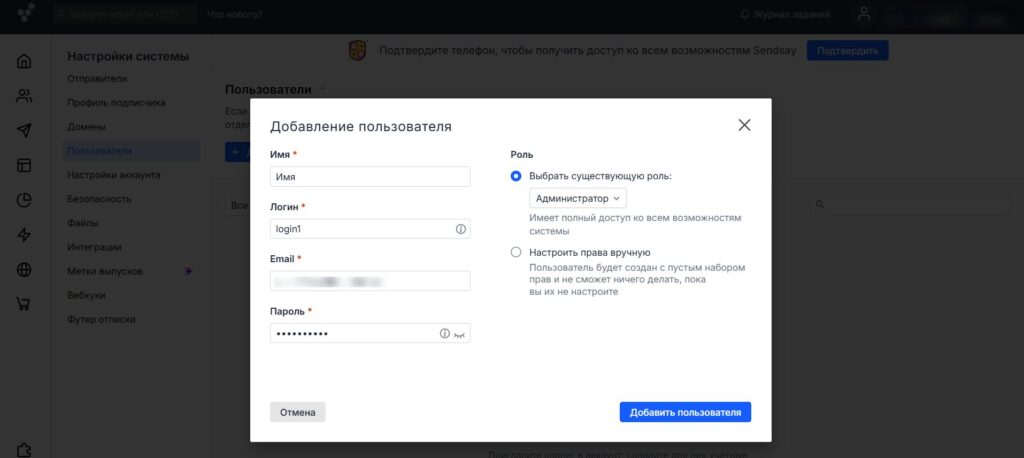1024x458 pixels.
Task: Click the top search bar
Action: click(125, 14)
